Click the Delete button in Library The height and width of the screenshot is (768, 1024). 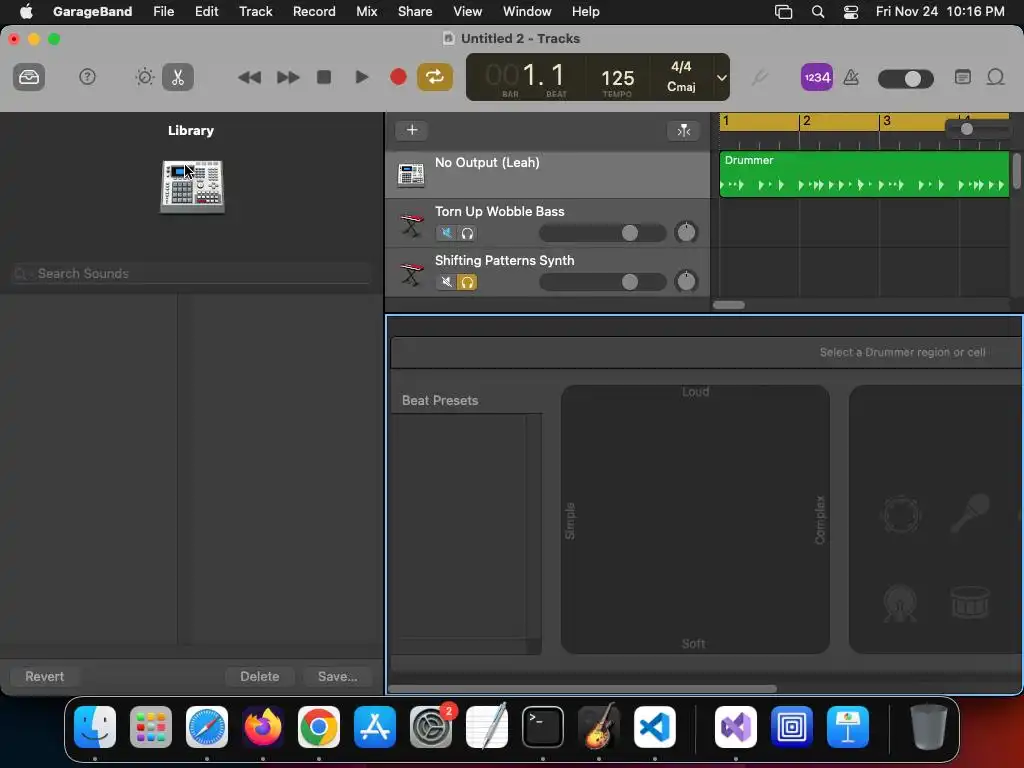click(x=259, y=677)
